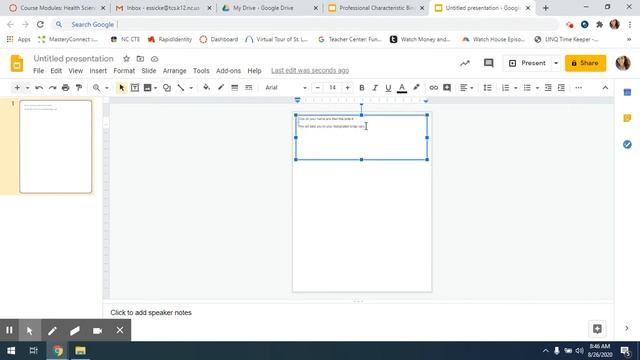This screenshot has height=360, width=640.
Task: Pause the screen recording
Action: pyautogui.click(x=9, y=330)
